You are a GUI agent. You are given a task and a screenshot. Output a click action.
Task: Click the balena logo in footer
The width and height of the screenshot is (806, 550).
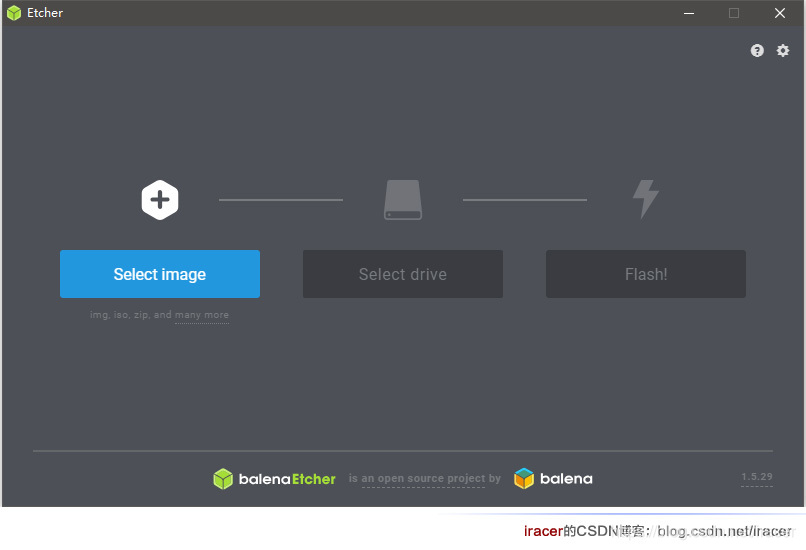pyautogui.click(x=553, y=479)
